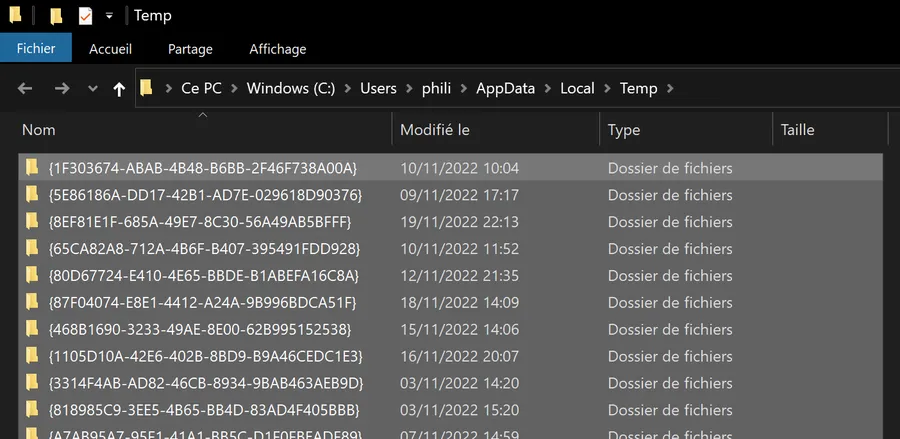This screenshot has width=900, height=439.
Task: Switch to the Partage ribbon tab
Action: pyautogui.click(x=190, y=49)
